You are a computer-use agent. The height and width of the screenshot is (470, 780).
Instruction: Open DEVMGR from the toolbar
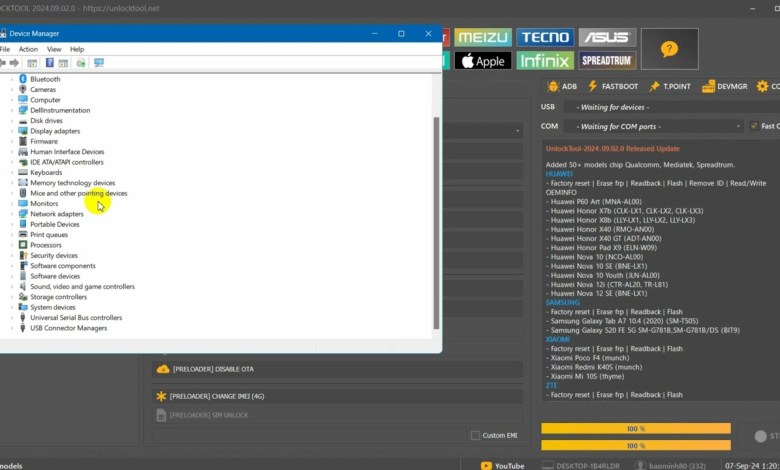[724, 86]
